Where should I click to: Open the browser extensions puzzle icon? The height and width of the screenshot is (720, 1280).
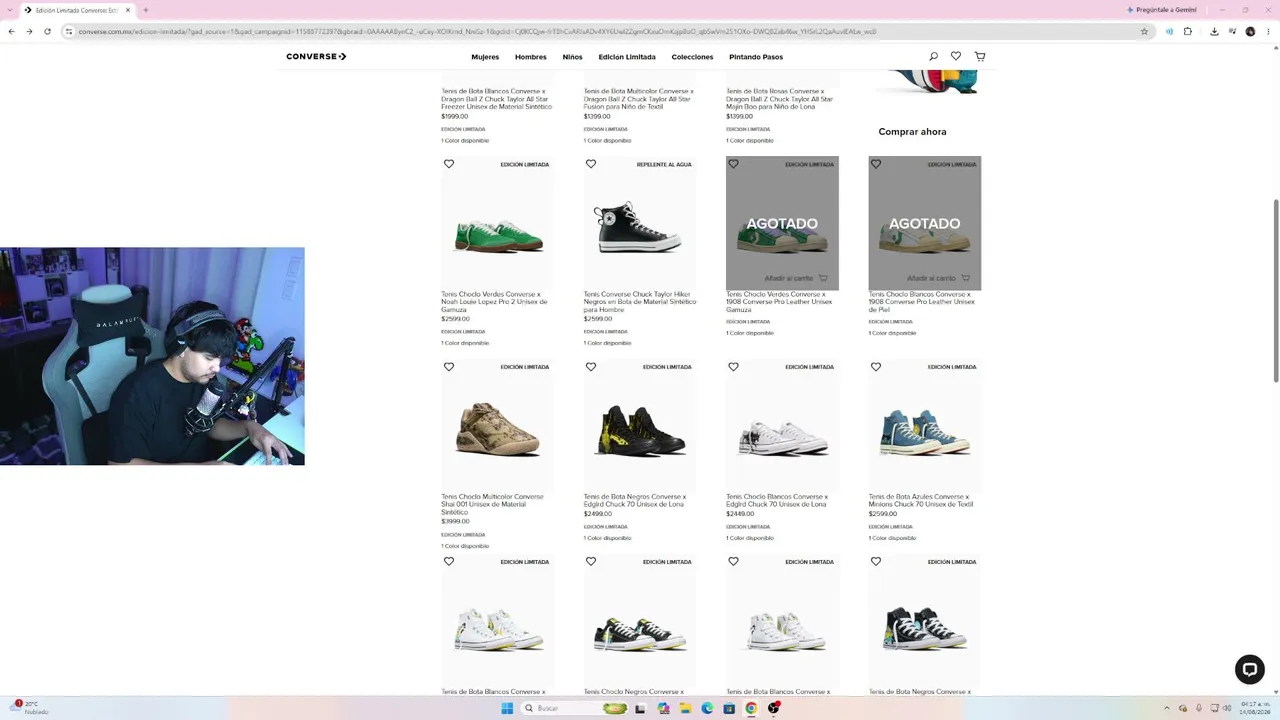click(1188, 31)
